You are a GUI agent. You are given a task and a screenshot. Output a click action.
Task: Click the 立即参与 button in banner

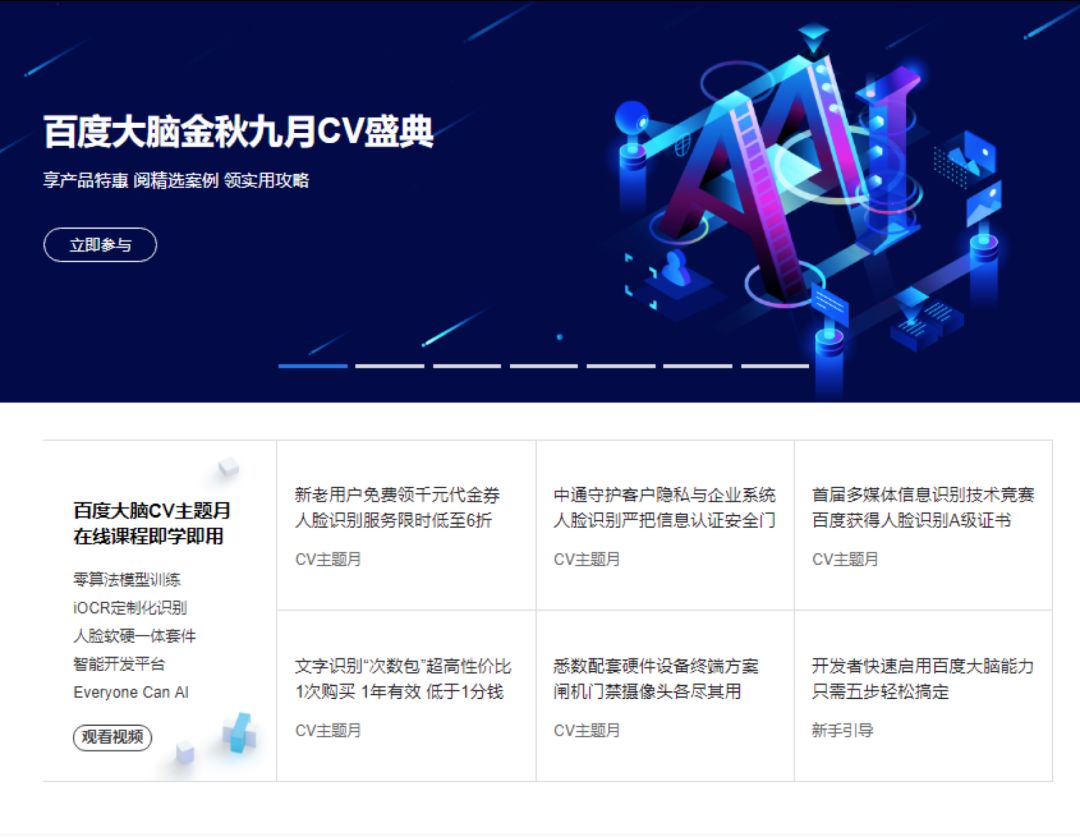101,245
